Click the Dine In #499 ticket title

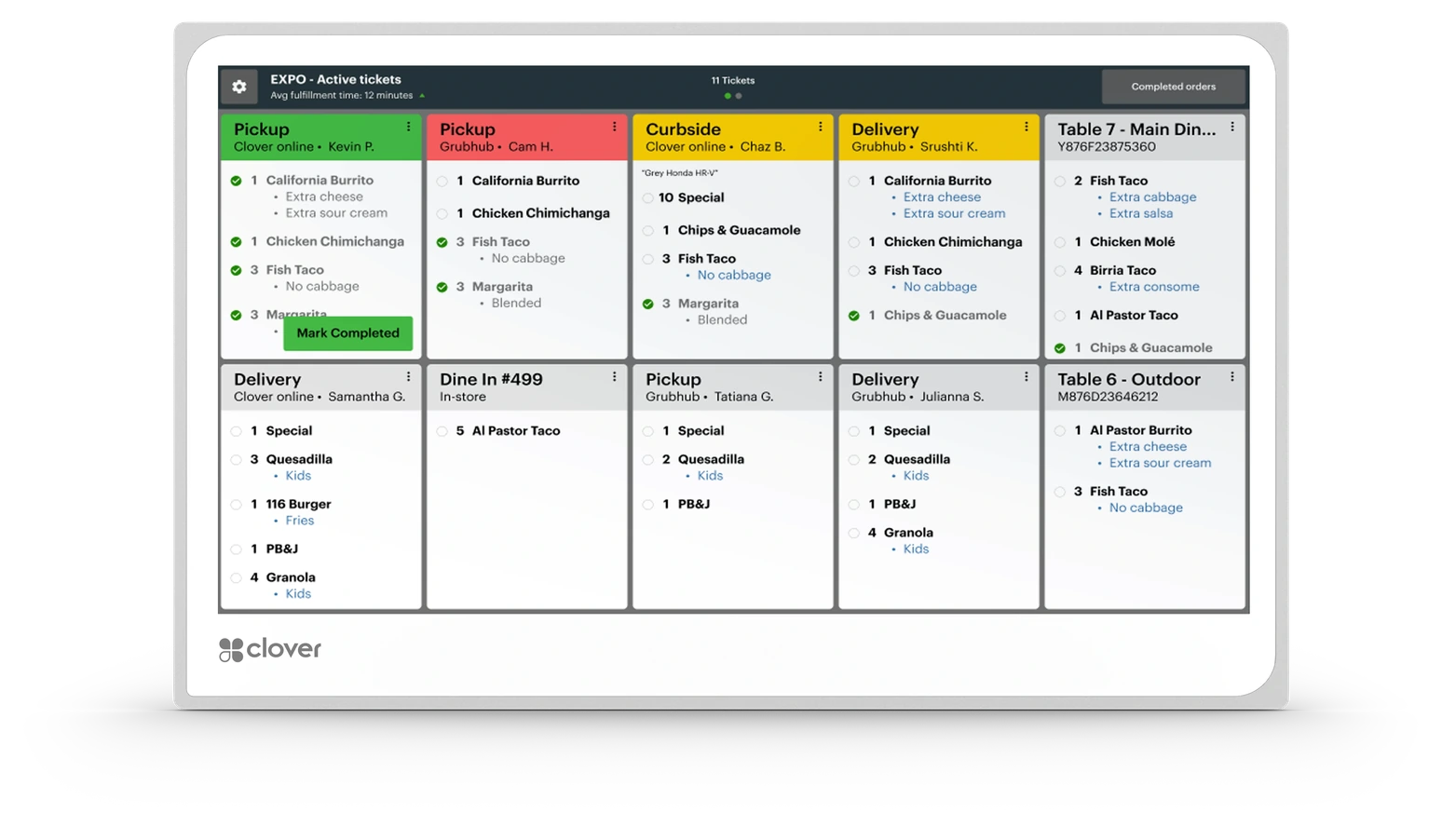pos(491,379)
